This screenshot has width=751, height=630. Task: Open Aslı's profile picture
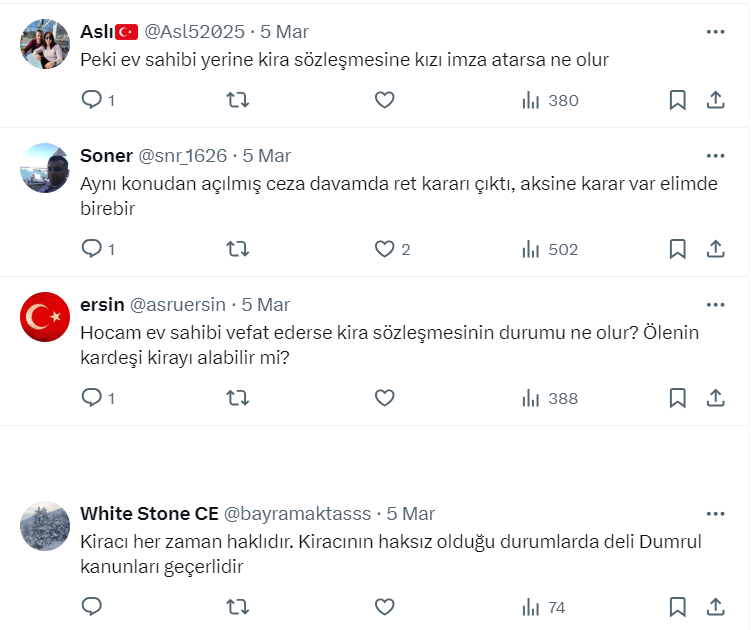pyautogui.click(x=45, y=44)
